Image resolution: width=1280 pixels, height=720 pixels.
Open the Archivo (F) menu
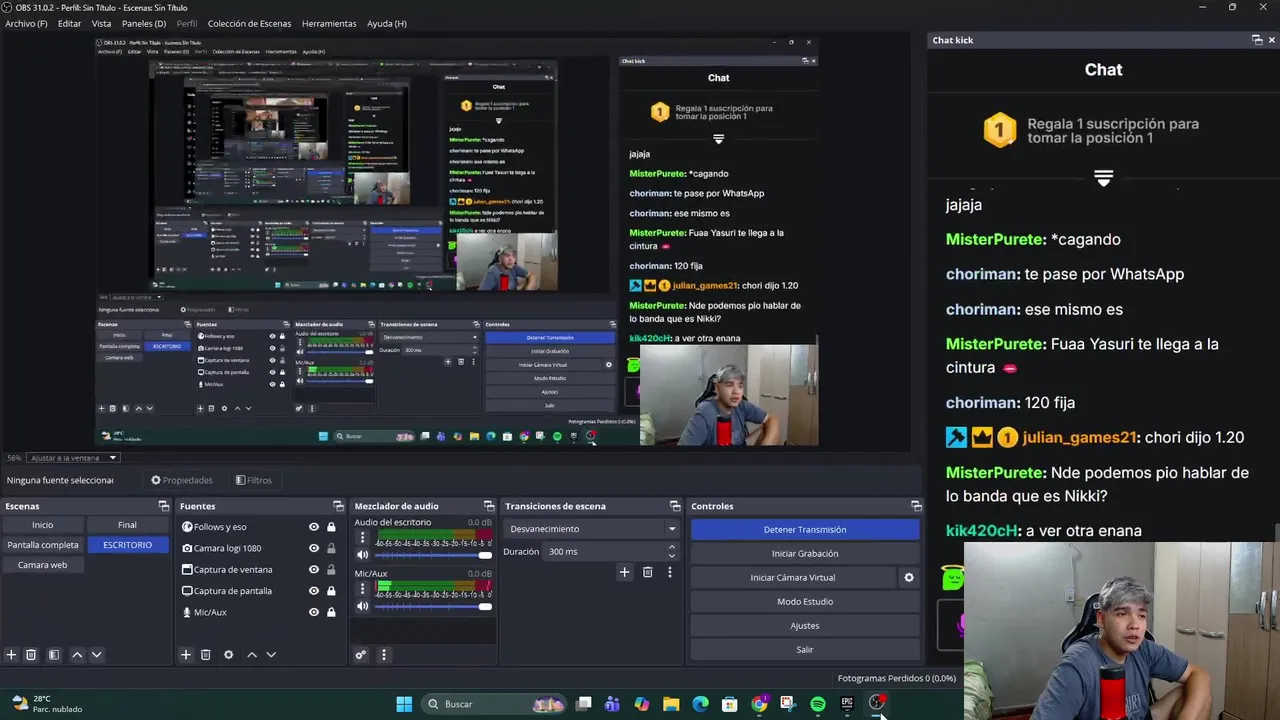pyautogui.click(x=26, y=23)
